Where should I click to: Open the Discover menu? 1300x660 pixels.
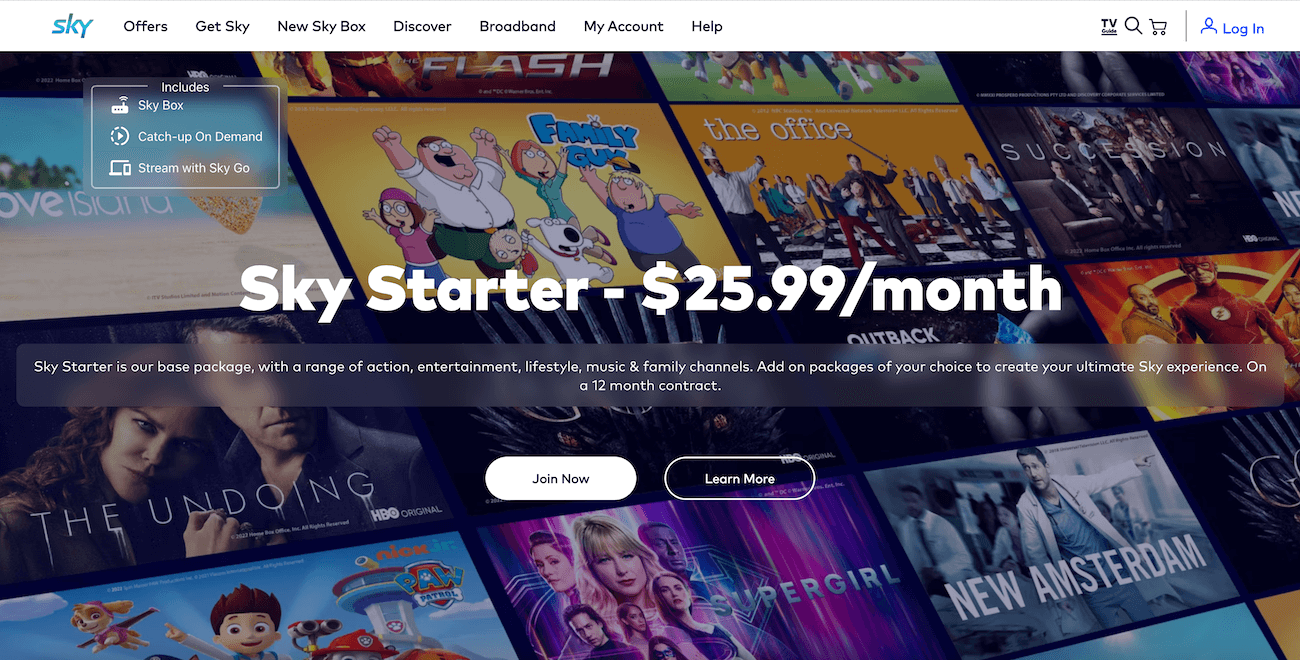[422, 26]
